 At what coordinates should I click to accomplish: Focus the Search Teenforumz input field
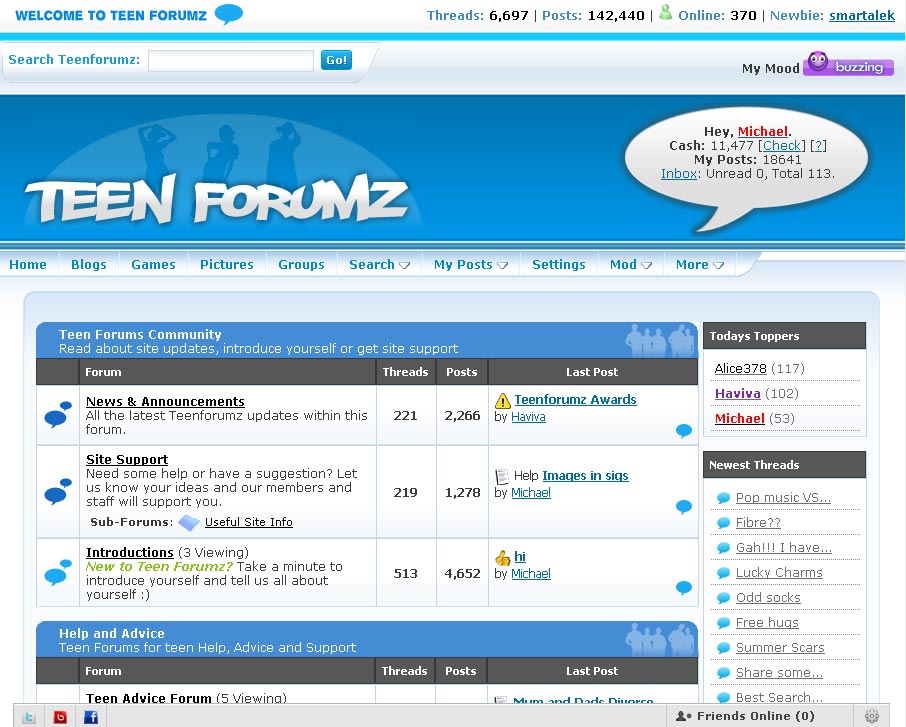point(231,61)
